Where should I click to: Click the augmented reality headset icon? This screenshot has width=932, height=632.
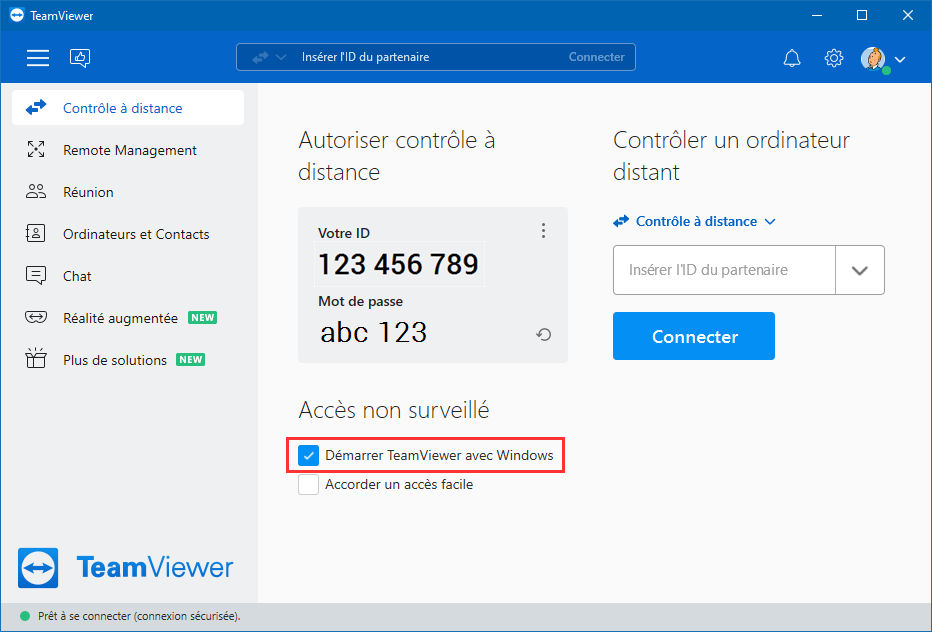pos(36,317)
